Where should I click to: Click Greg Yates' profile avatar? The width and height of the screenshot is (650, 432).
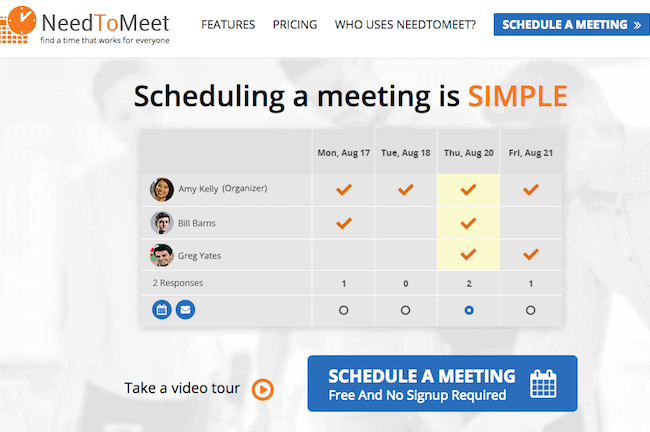162,255
